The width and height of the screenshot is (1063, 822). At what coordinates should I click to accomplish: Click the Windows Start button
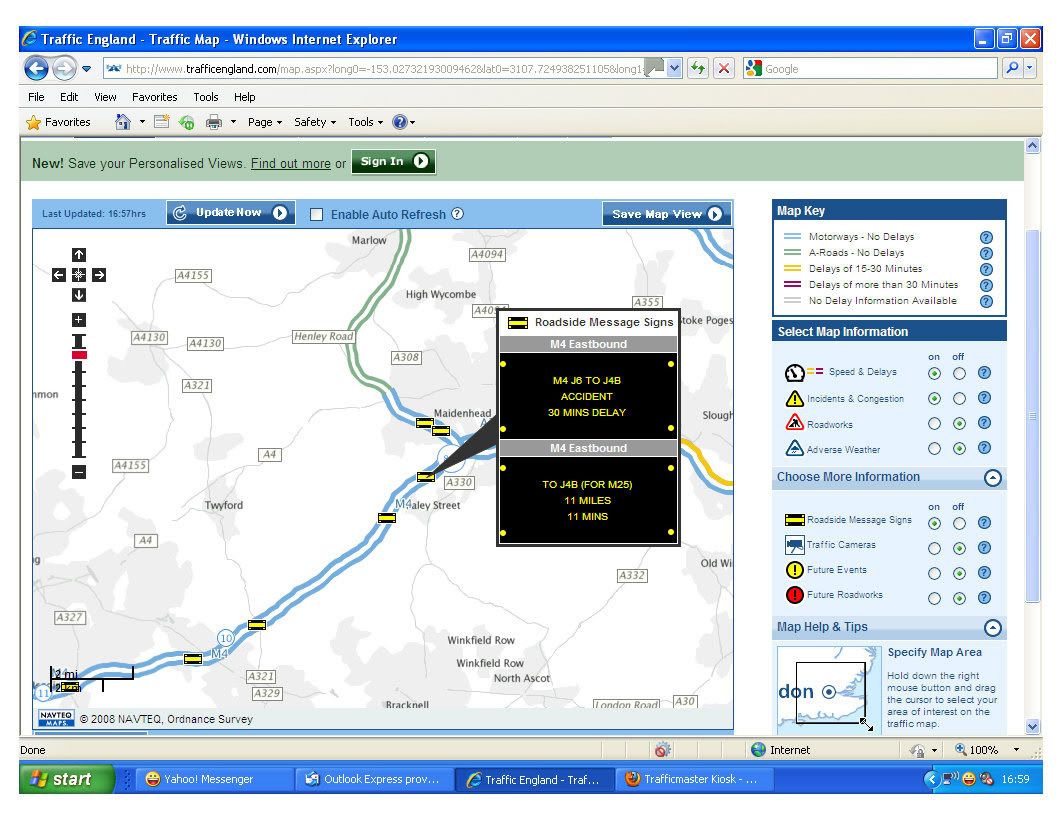click(66, 779)
